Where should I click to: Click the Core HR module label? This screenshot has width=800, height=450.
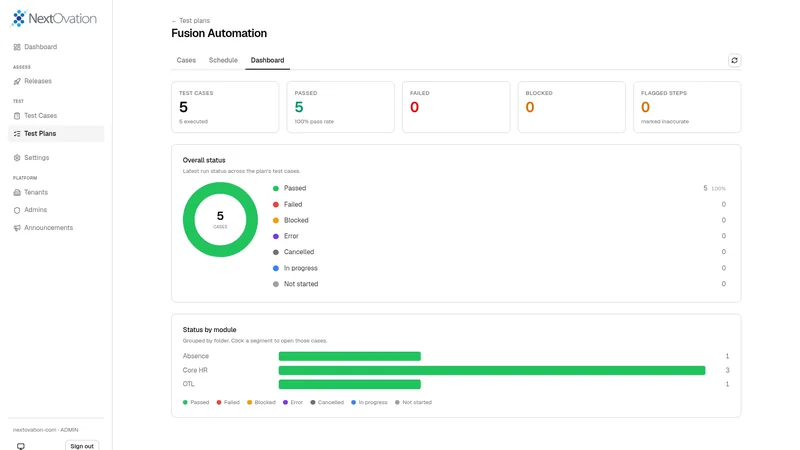[195, 370]
